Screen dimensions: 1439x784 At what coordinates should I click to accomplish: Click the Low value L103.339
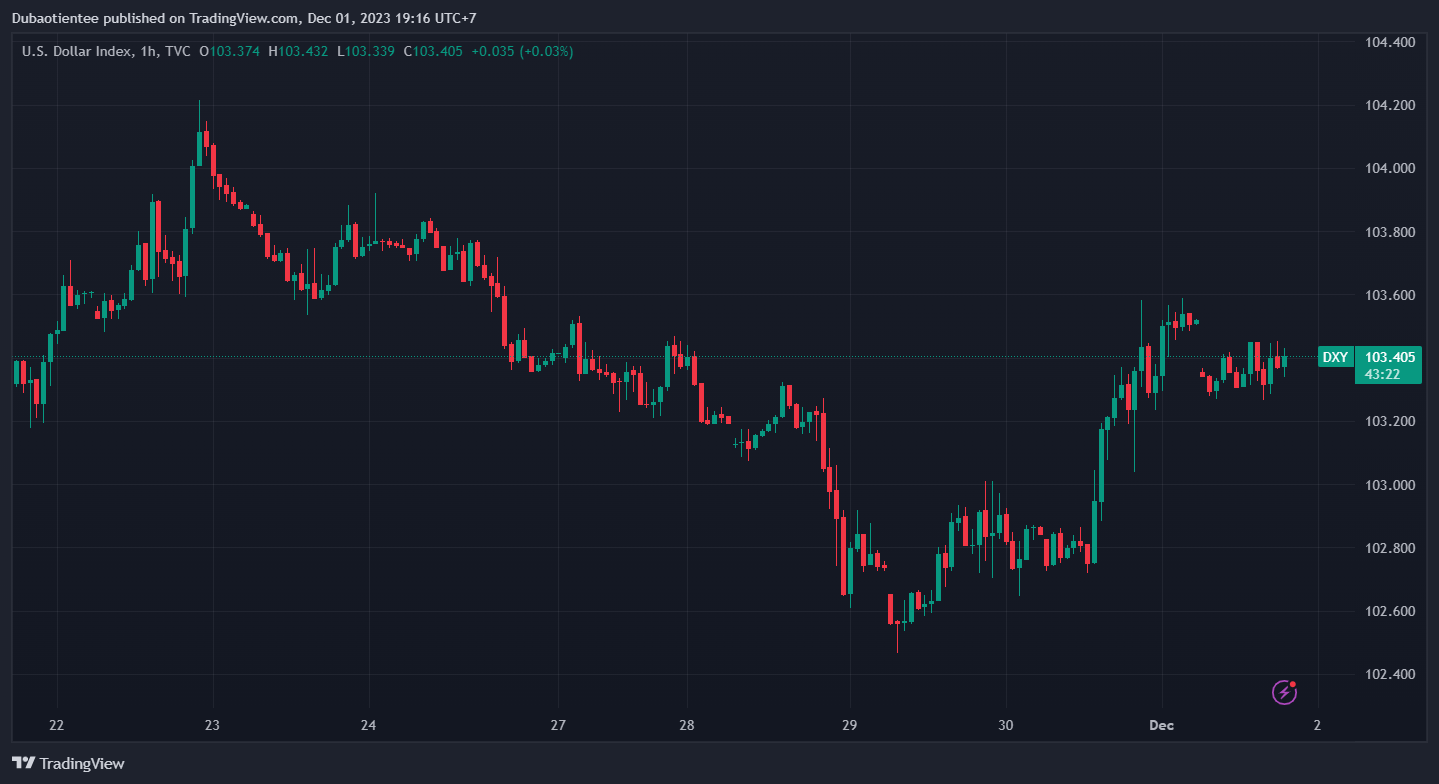365,51
